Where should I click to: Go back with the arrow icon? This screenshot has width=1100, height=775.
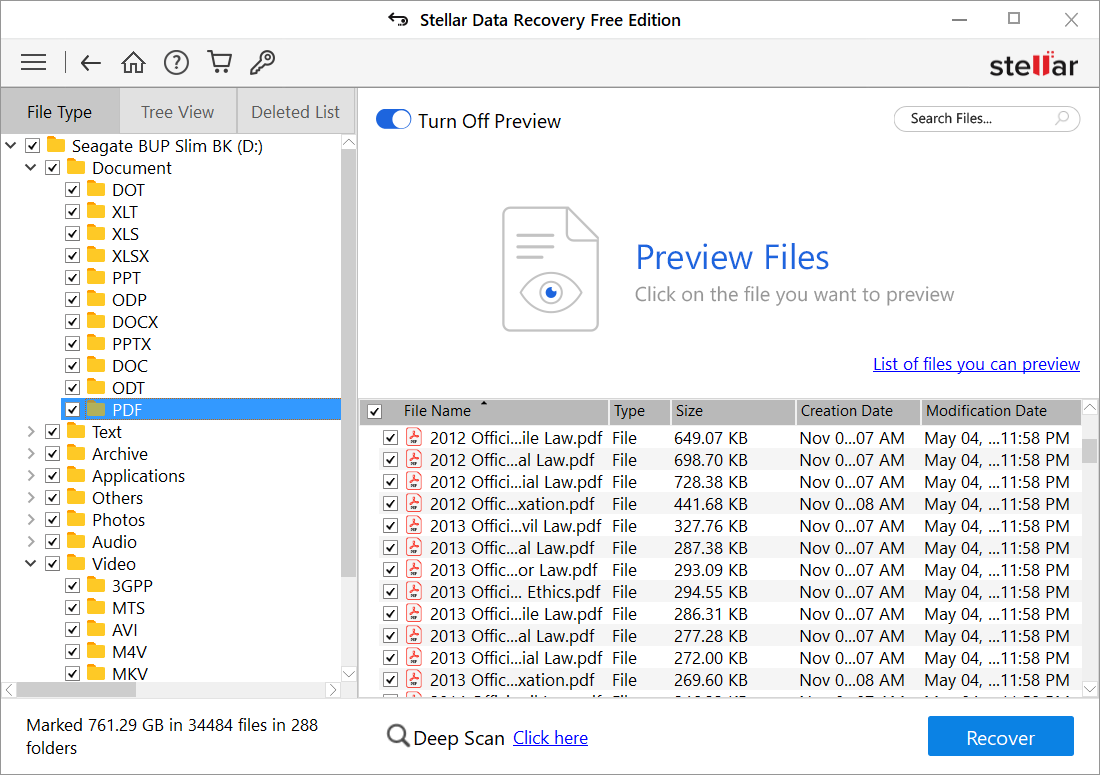(90, 63)
